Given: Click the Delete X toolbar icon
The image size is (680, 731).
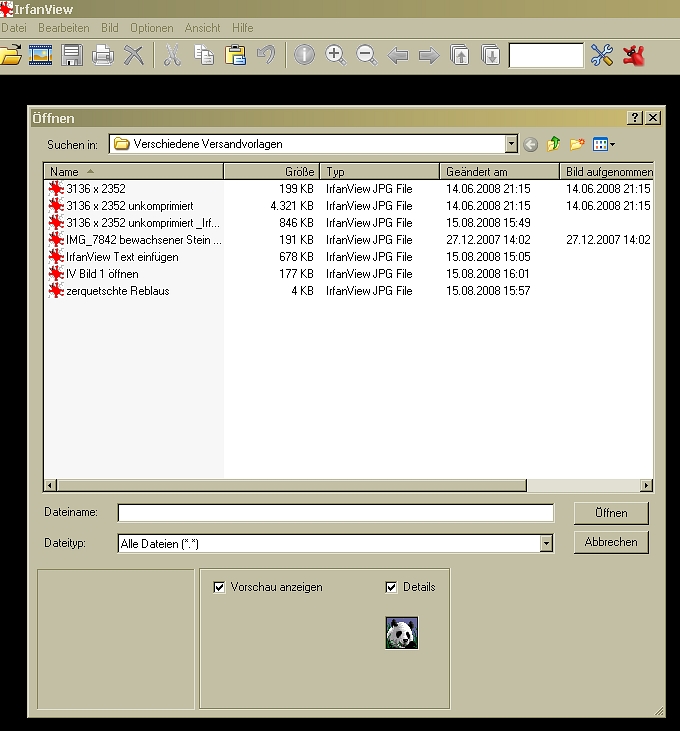Looking at the screenshot, I should point(134,55).
